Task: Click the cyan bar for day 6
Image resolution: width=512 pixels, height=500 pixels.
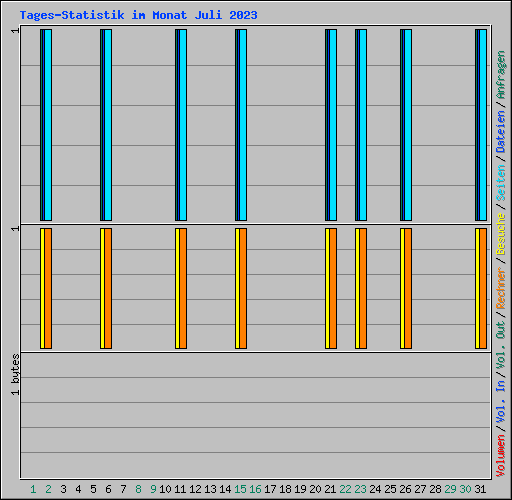Action: click(108, 125)
